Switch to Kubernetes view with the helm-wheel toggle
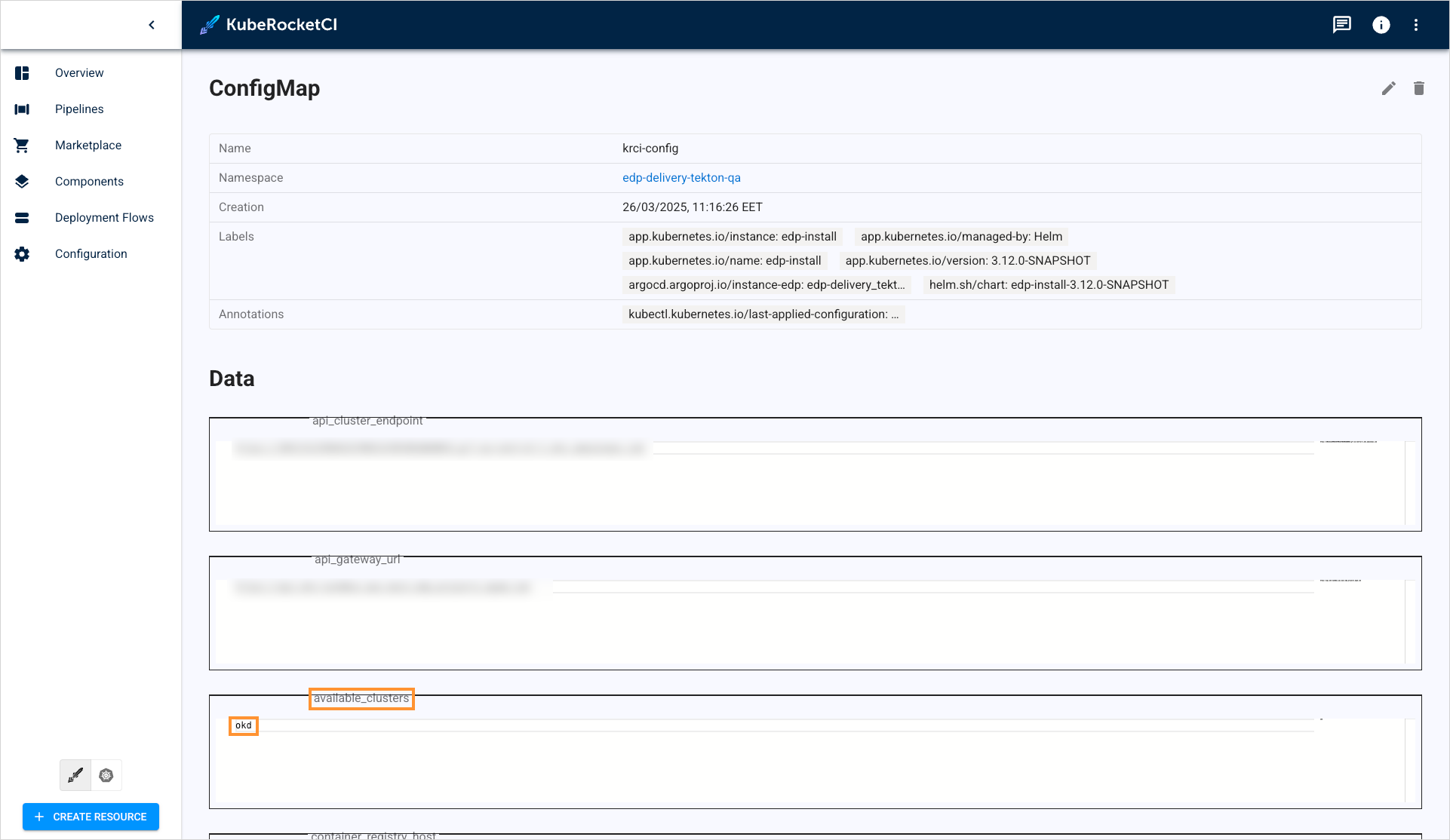This screenshot has width=1450, height=840. point(106,774)
